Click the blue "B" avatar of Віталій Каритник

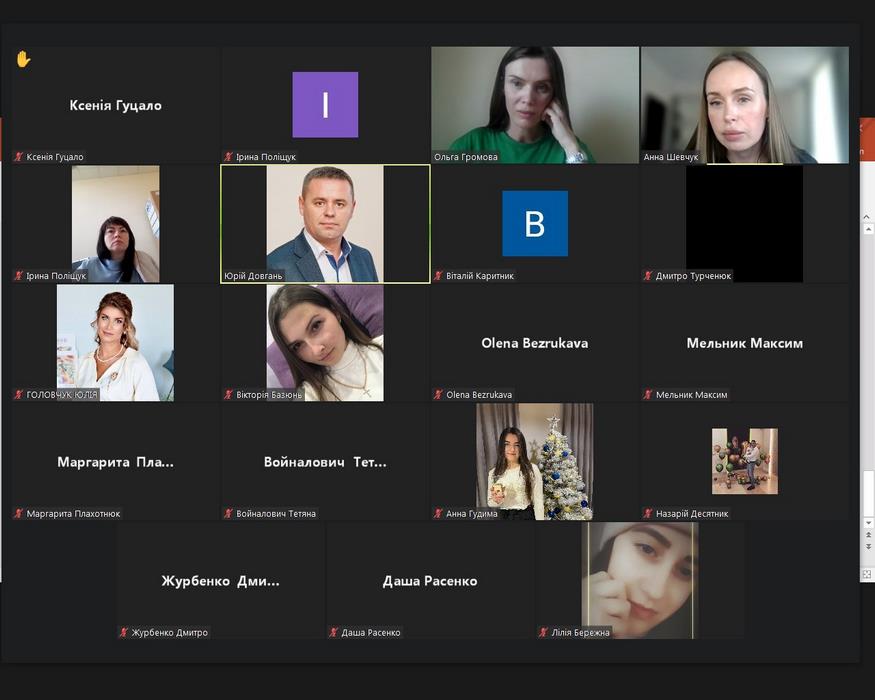(x=534, y=223)
